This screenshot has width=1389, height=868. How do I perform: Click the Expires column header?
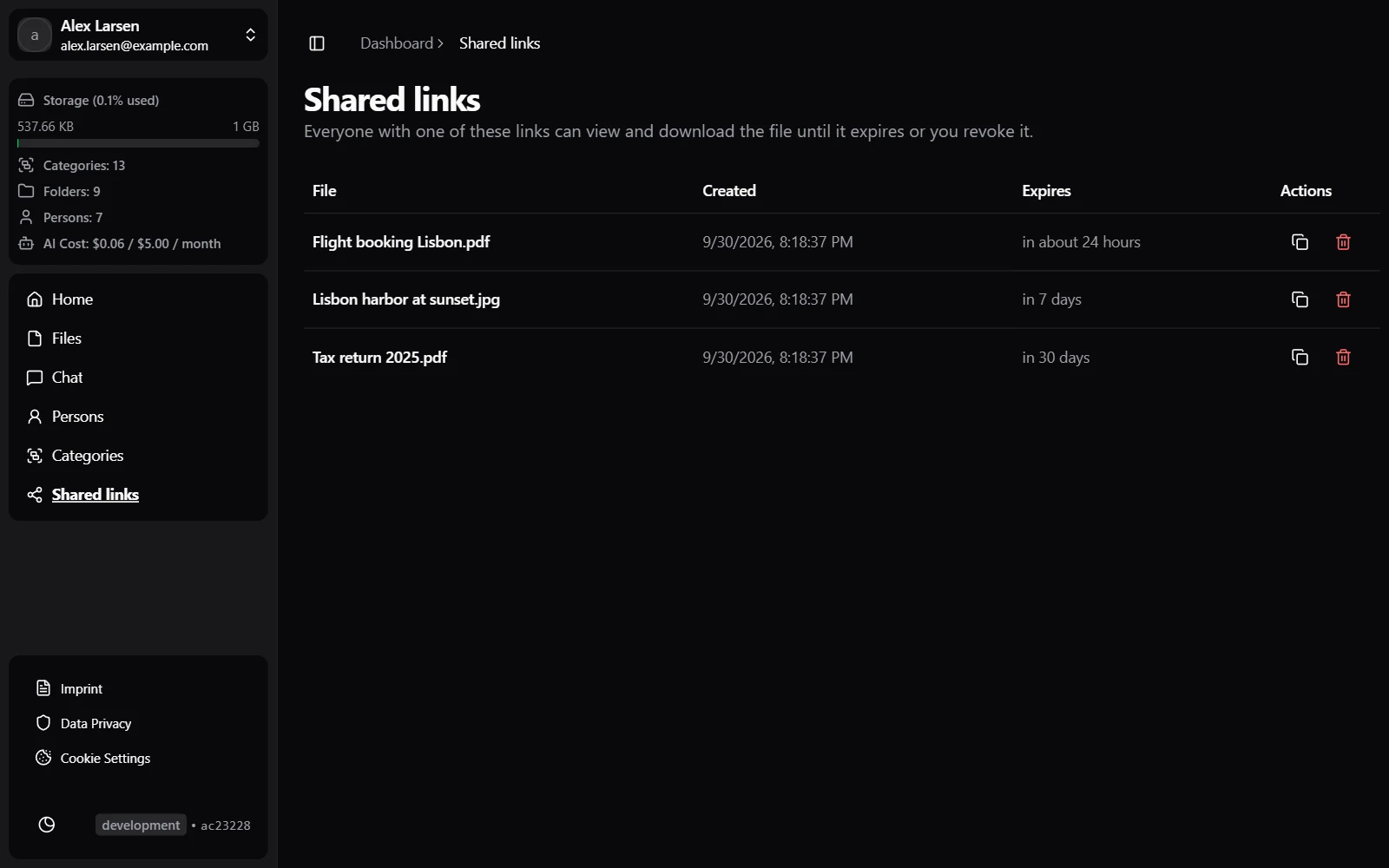coord(1046,191)
